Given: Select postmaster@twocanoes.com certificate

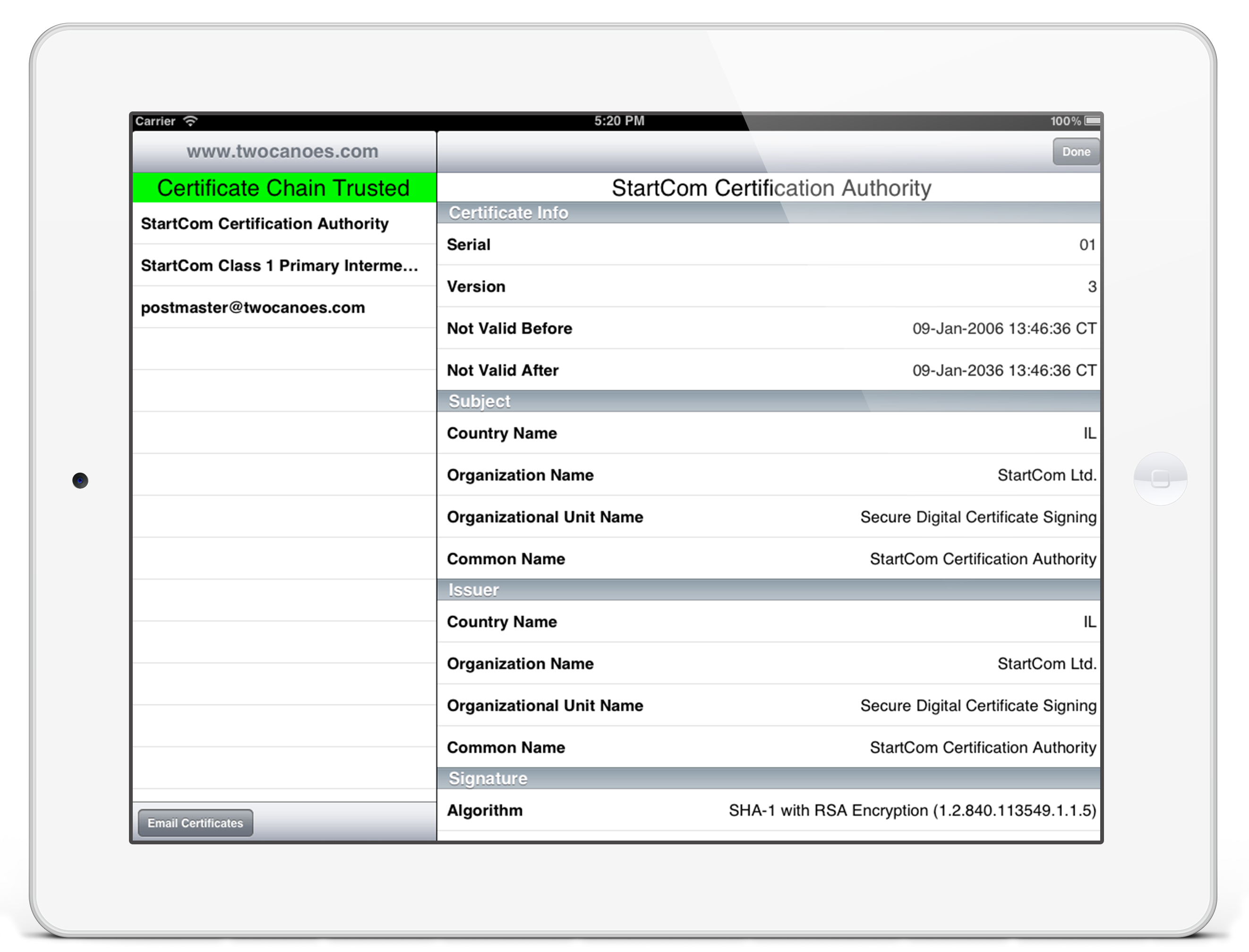Looking at the screenshot, I should 284,307.
